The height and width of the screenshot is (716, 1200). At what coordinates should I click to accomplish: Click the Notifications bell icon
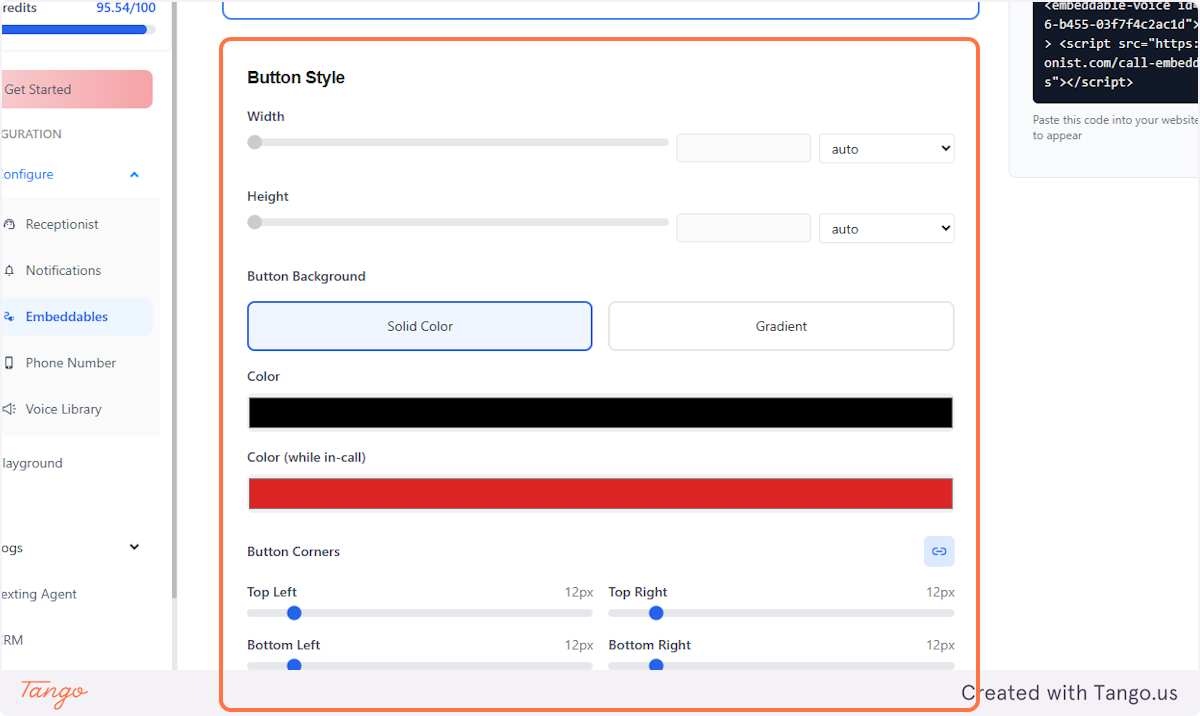pyautogui.click(x=9, y=271)
